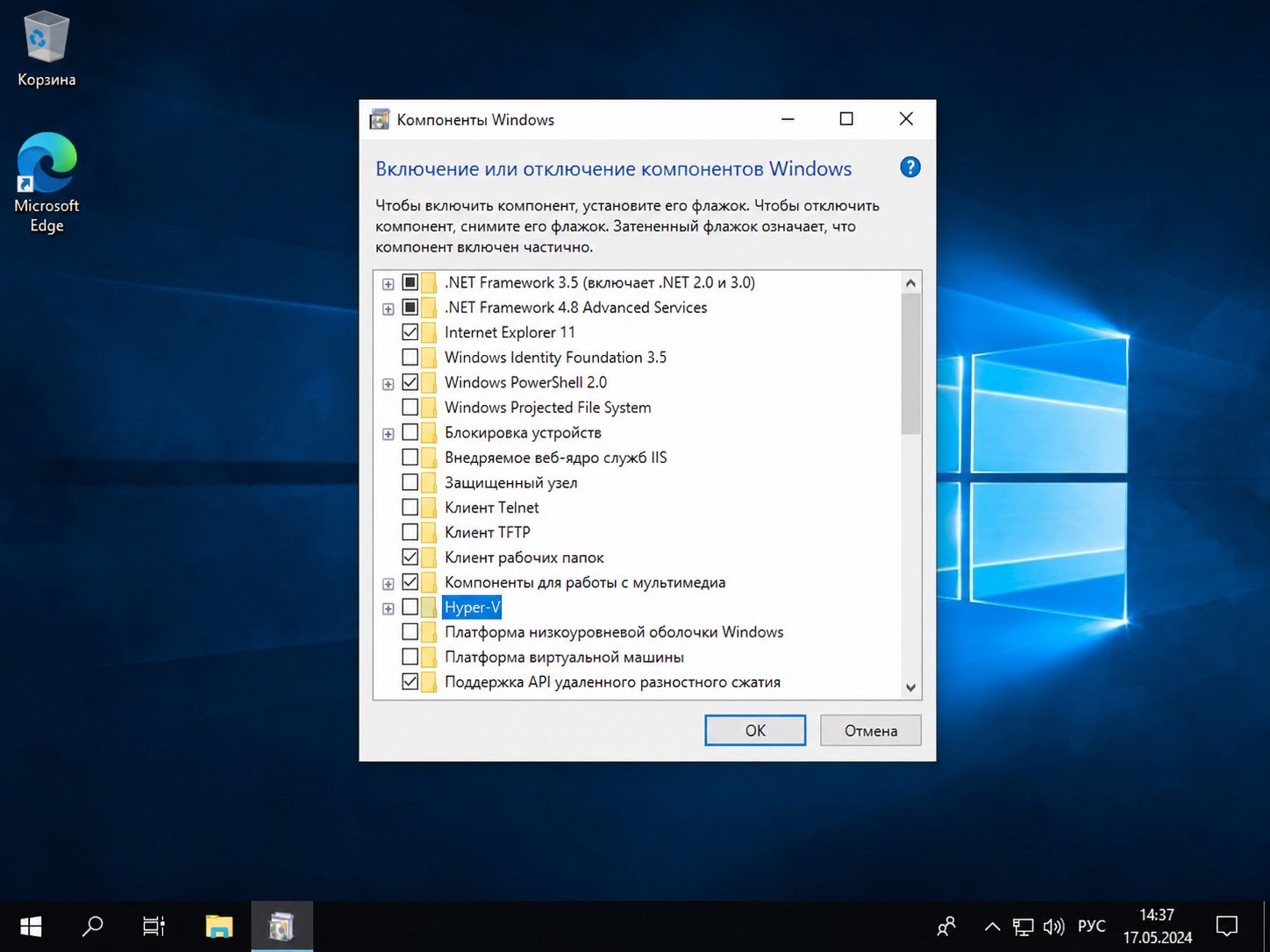Open the Recycle Bin (Корзина) desktop icon
Image resolution: width=1270 pixels, height=952 pixels.
46,49
